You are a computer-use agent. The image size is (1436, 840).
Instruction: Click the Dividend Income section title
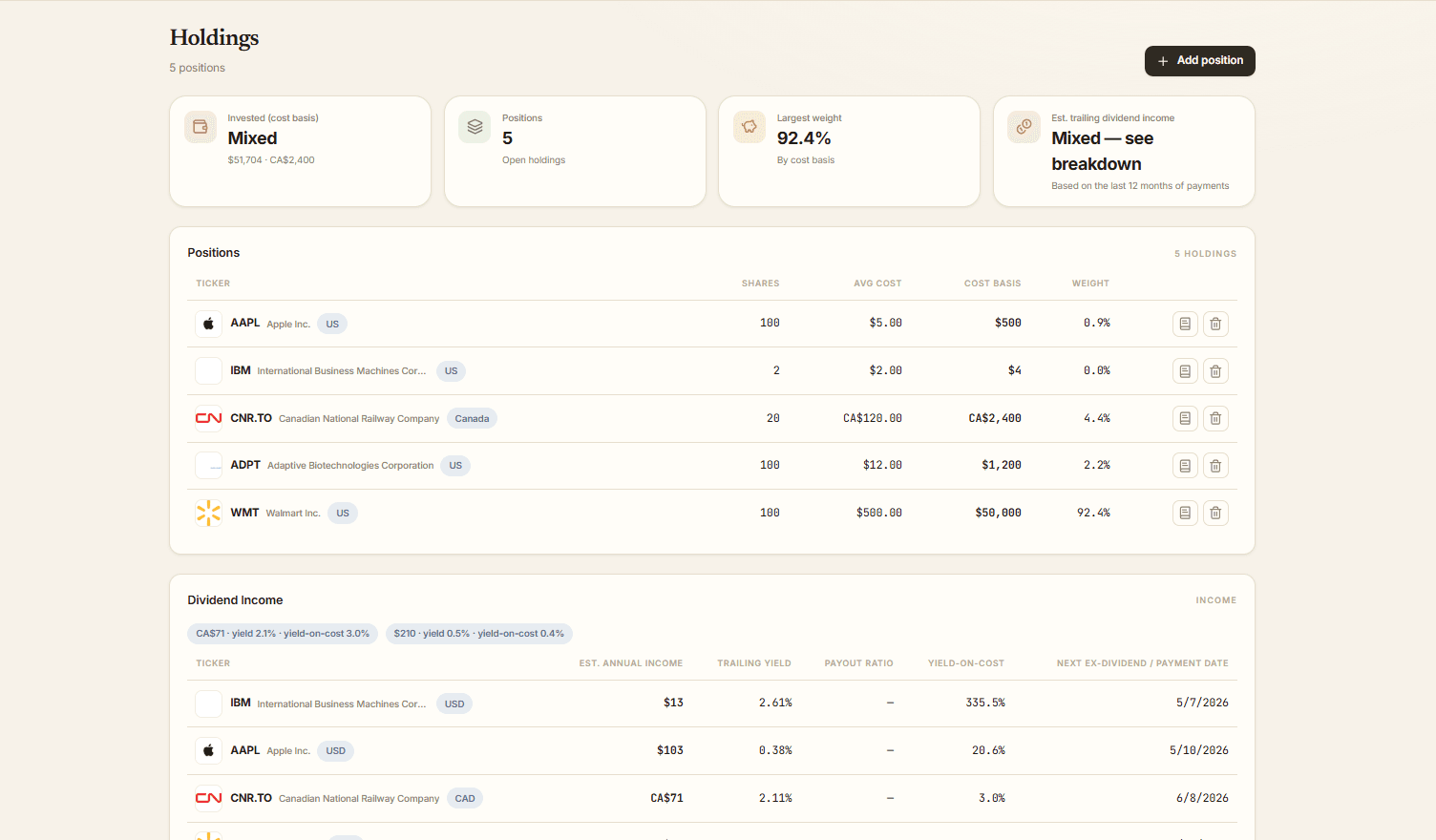(x=235, y=600)
